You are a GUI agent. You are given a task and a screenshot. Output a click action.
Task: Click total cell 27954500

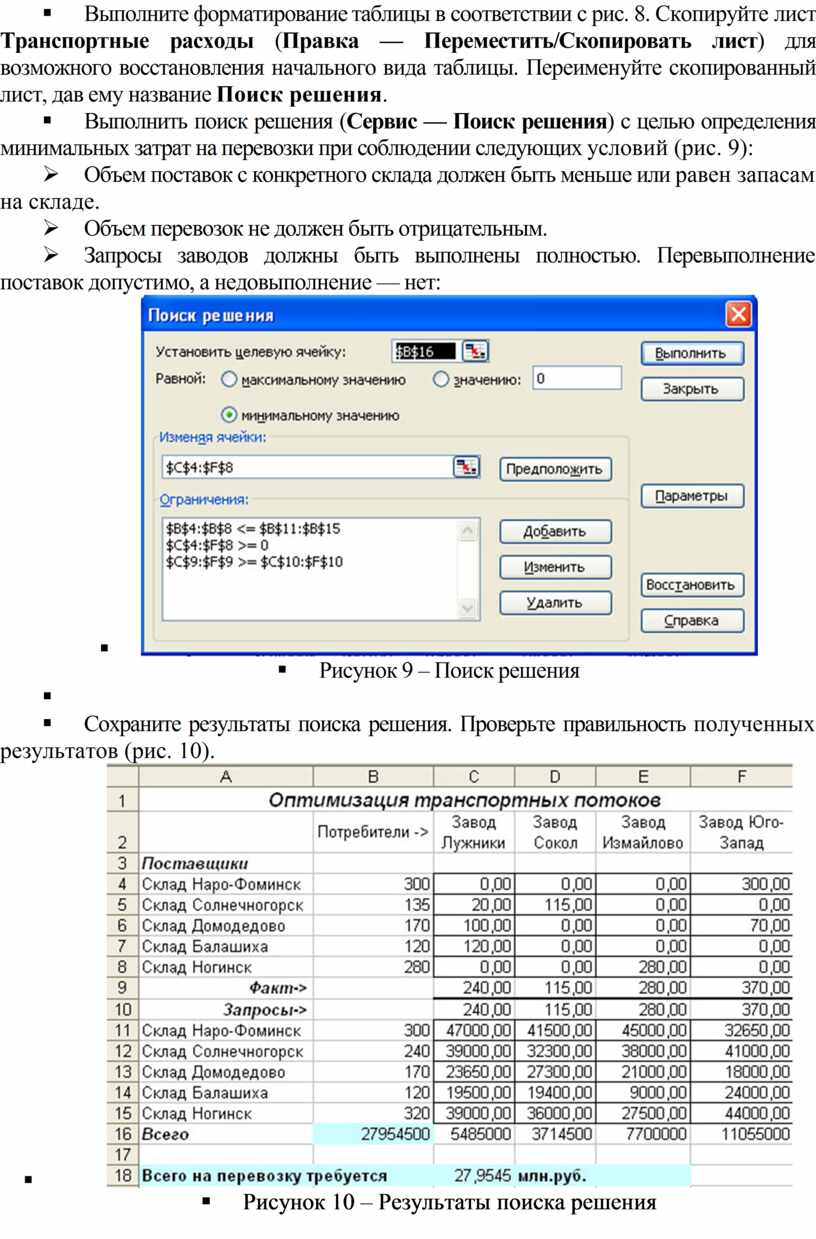[x=373, y=1135]
